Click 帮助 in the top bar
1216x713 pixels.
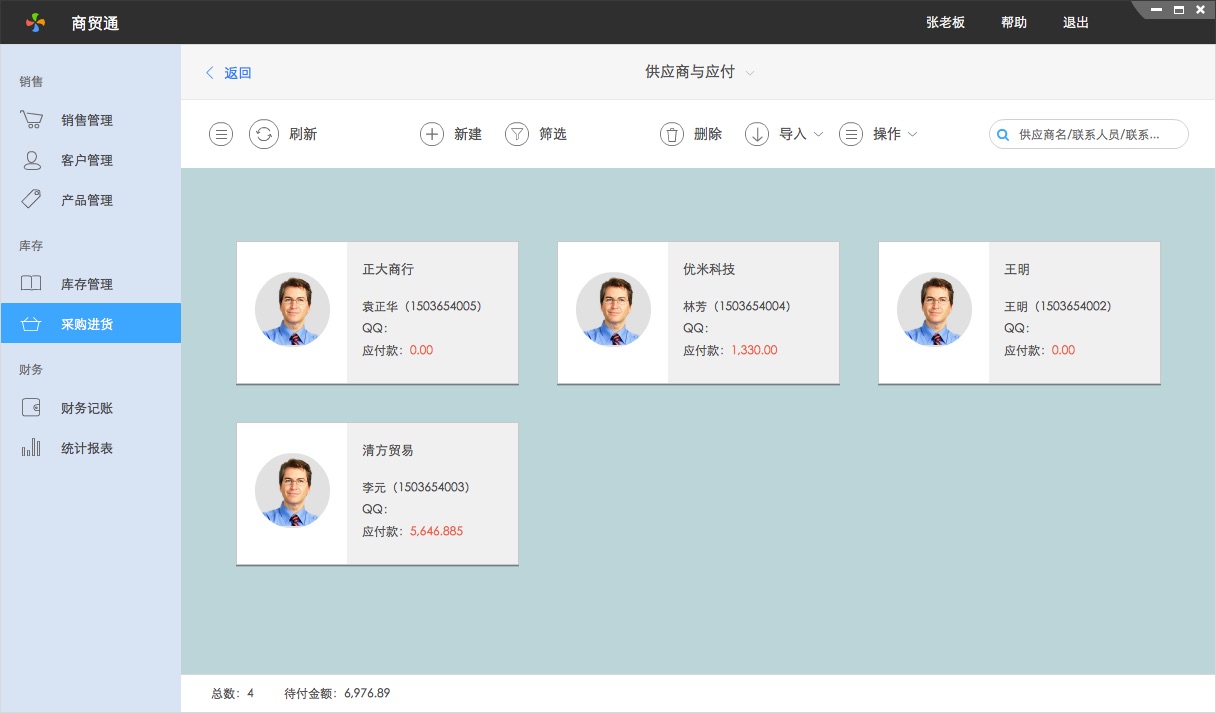click(1013, 22)
